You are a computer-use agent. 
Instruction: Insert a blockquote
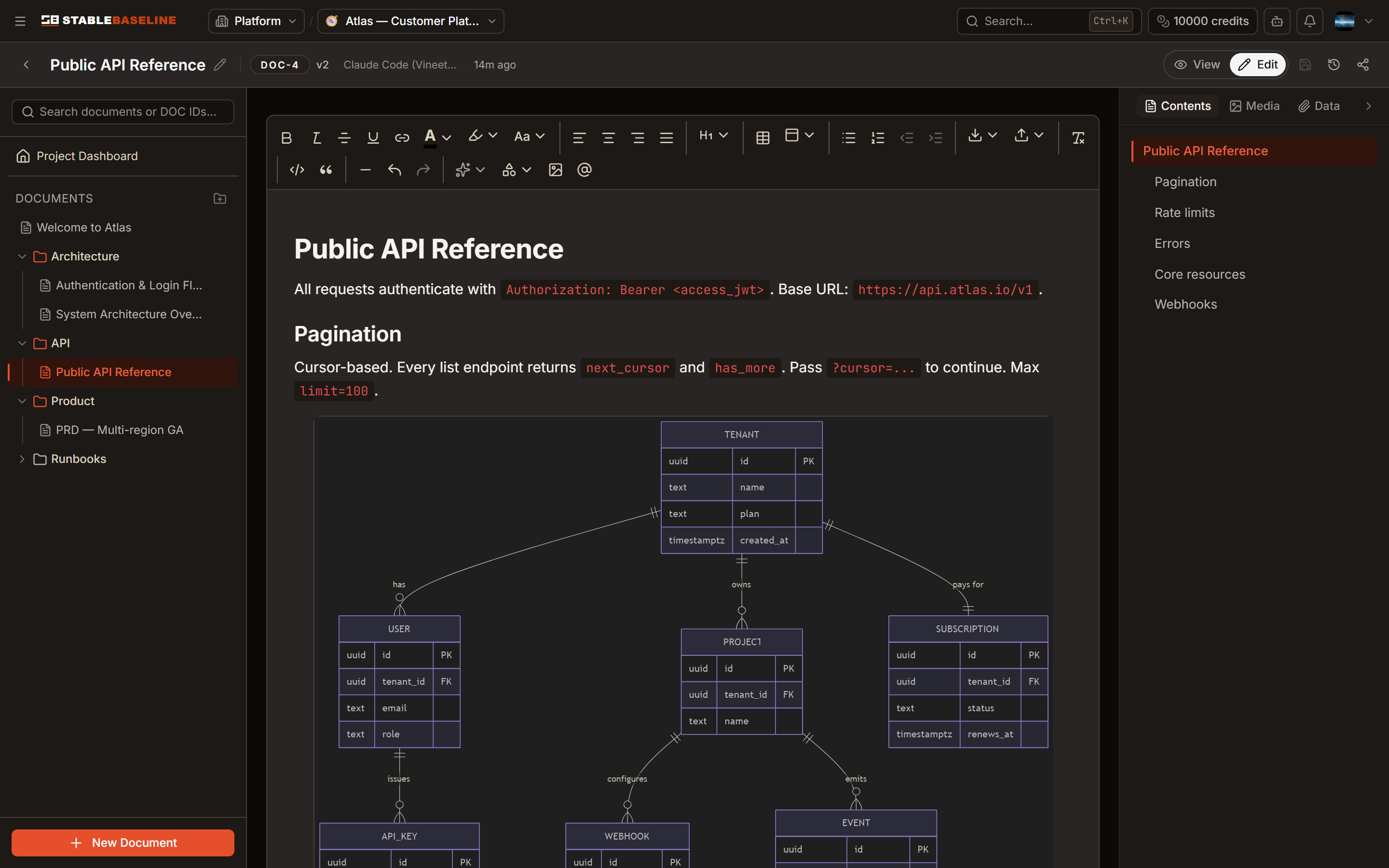tap(326, 170)
